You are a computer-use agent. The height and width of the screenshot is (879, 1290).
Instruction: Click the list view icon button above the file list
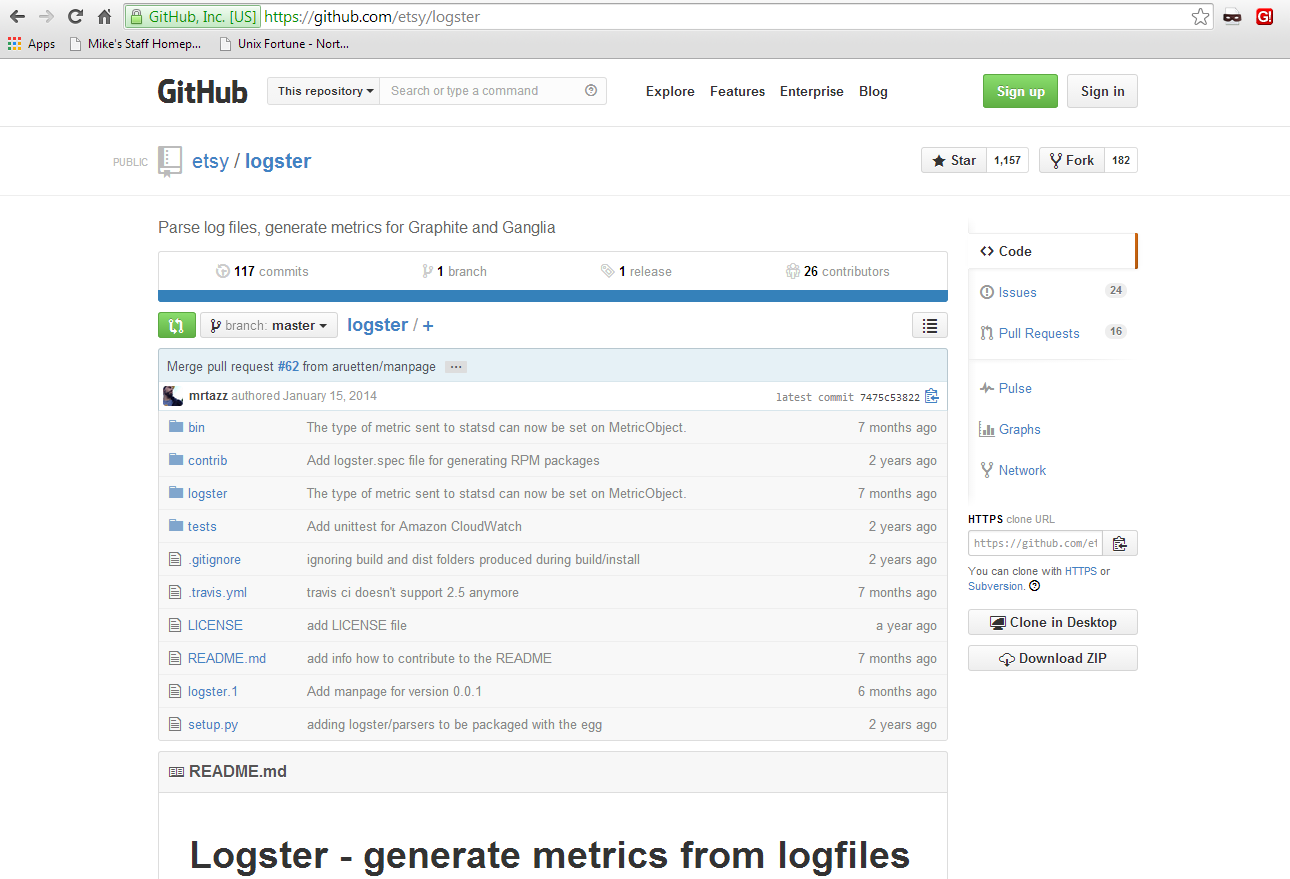[x=930, y=325]
